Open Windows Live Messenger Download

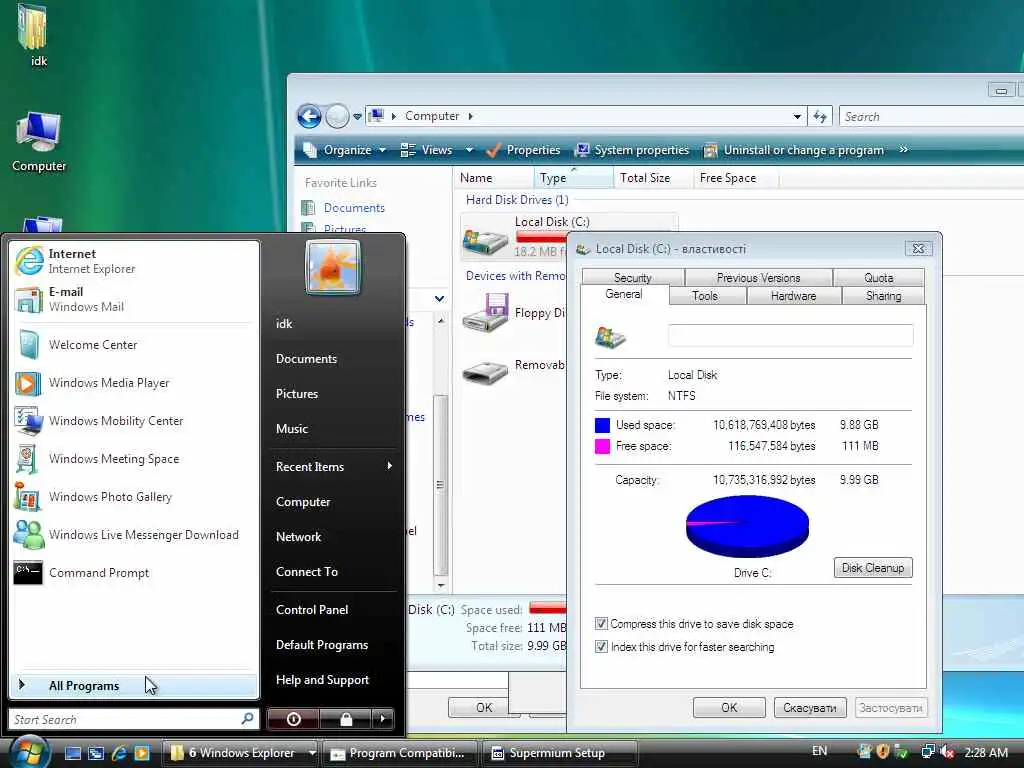135,534
